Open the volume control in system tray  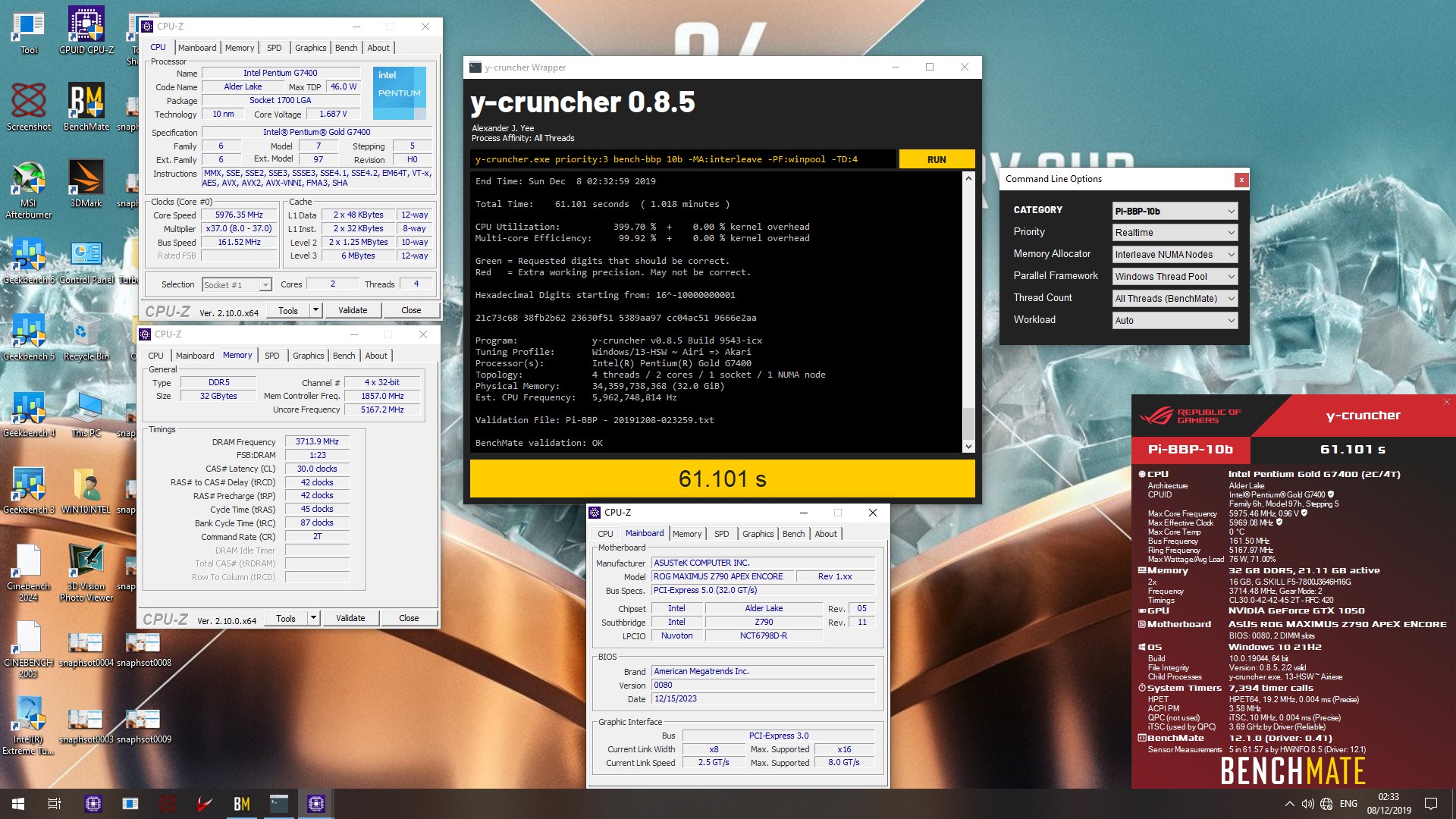click(1307, 804)
